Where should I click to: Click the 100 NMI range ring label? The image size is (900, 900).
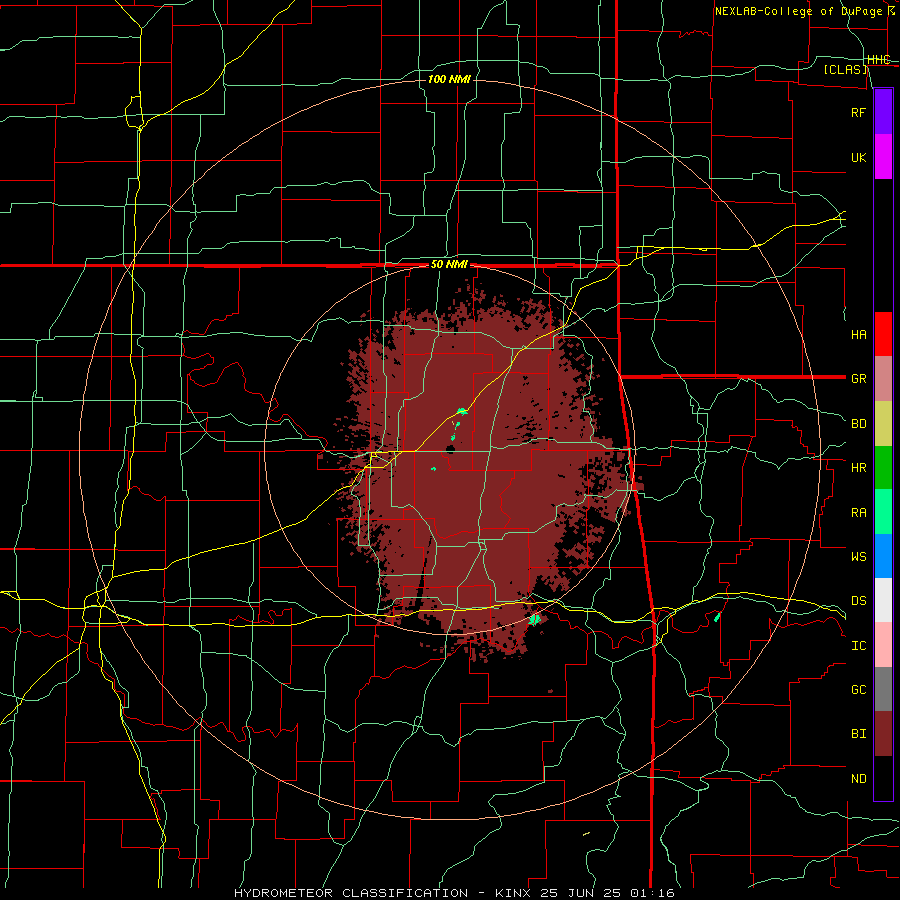[449, 79]
